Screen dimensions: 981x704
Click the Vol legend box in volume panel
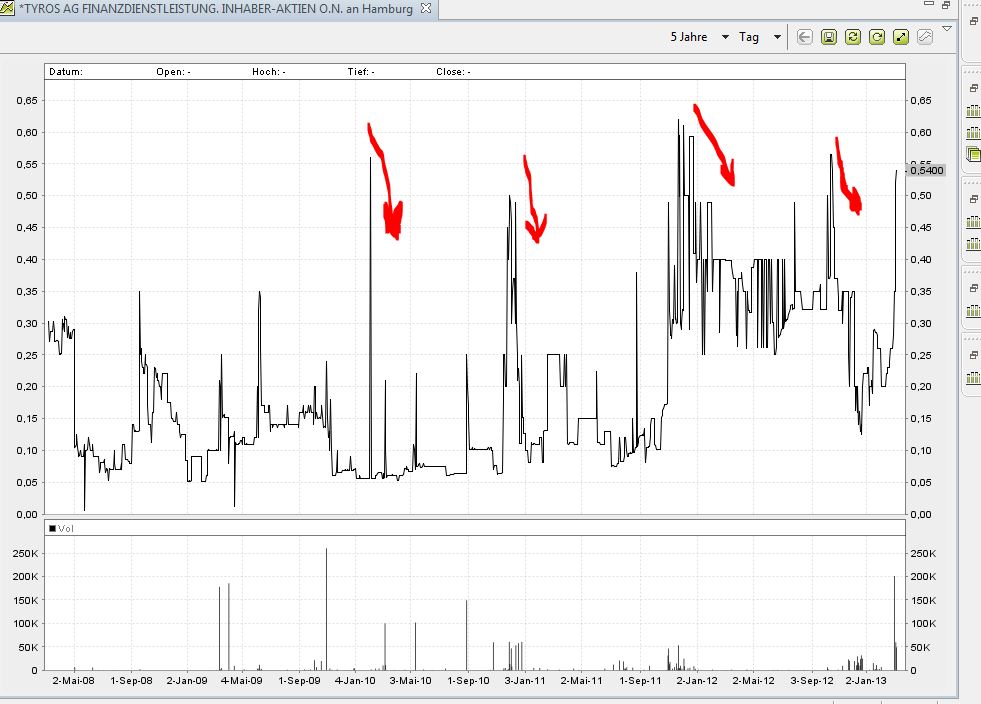(x=53, y=528)
